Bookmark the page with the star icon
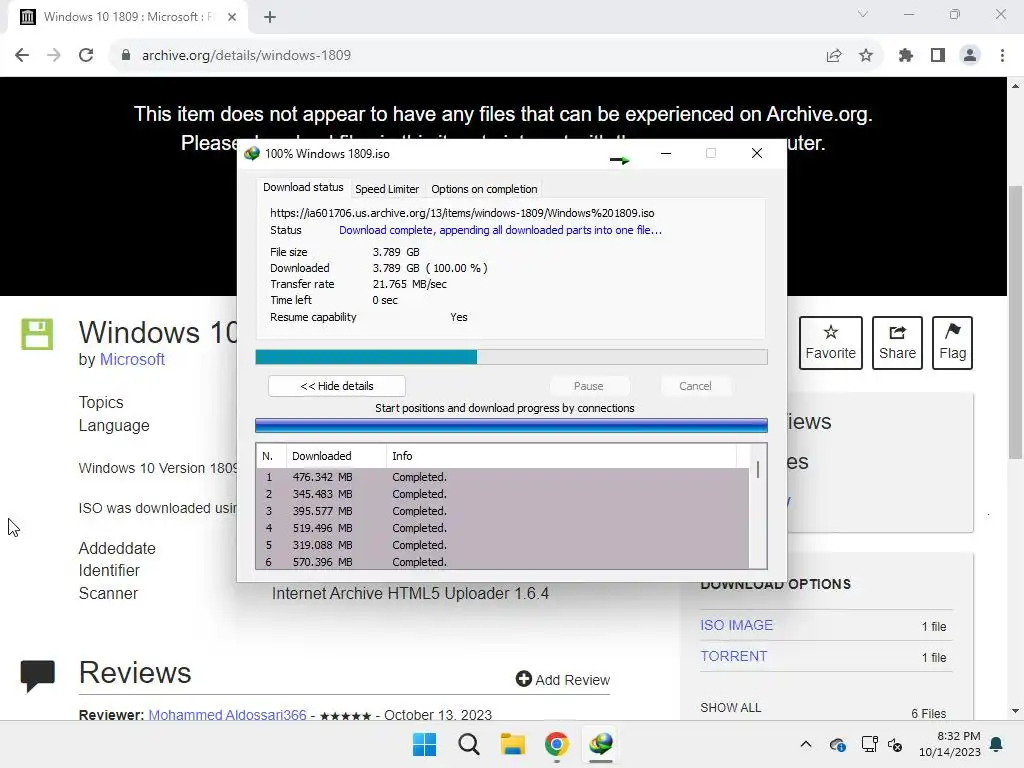 point(866,56)
